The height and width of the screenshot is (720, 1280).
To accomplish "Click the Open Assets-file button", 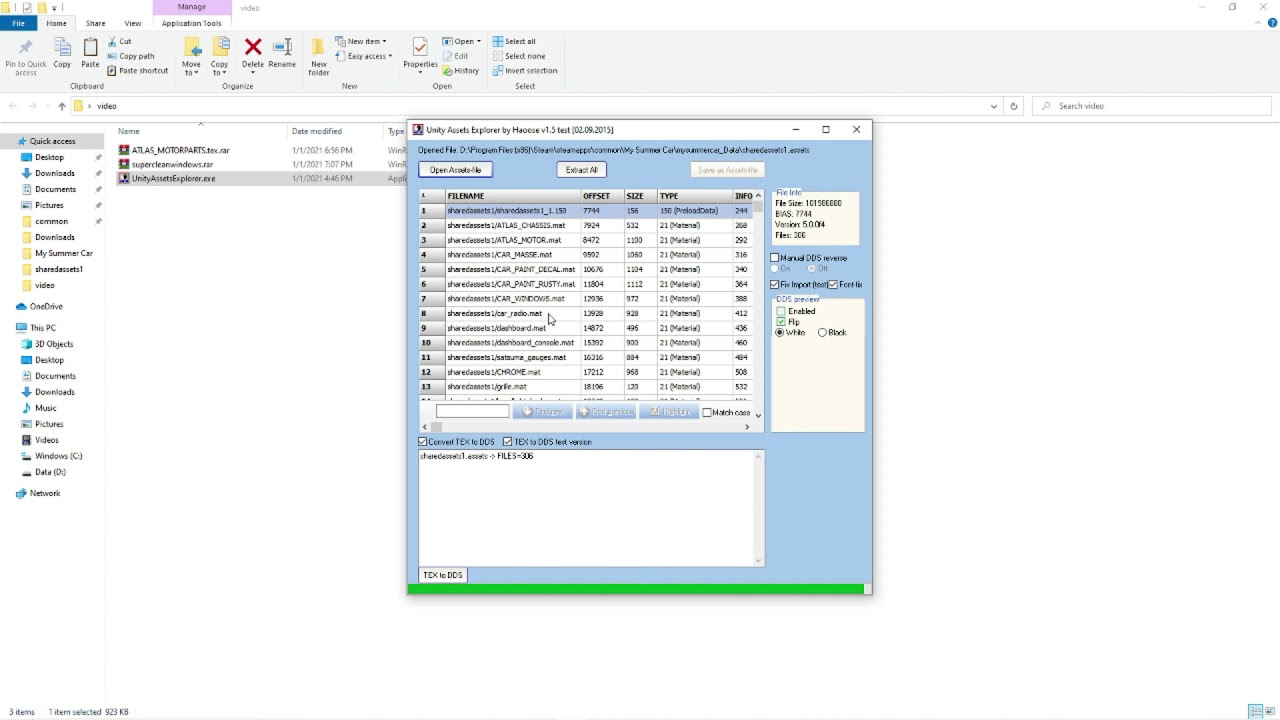I will pyautogui.click(x=455, y=170).
